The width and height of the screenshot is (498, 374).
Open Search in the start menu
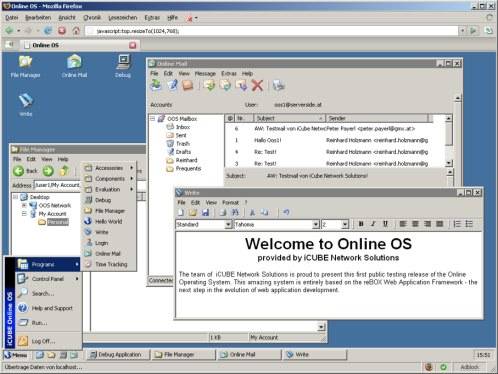click(x=48, y=293)
